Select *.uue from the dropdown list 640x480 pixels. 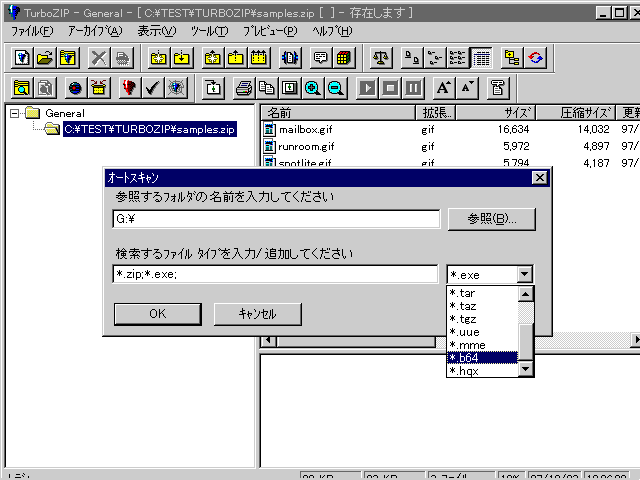(482, 332)
